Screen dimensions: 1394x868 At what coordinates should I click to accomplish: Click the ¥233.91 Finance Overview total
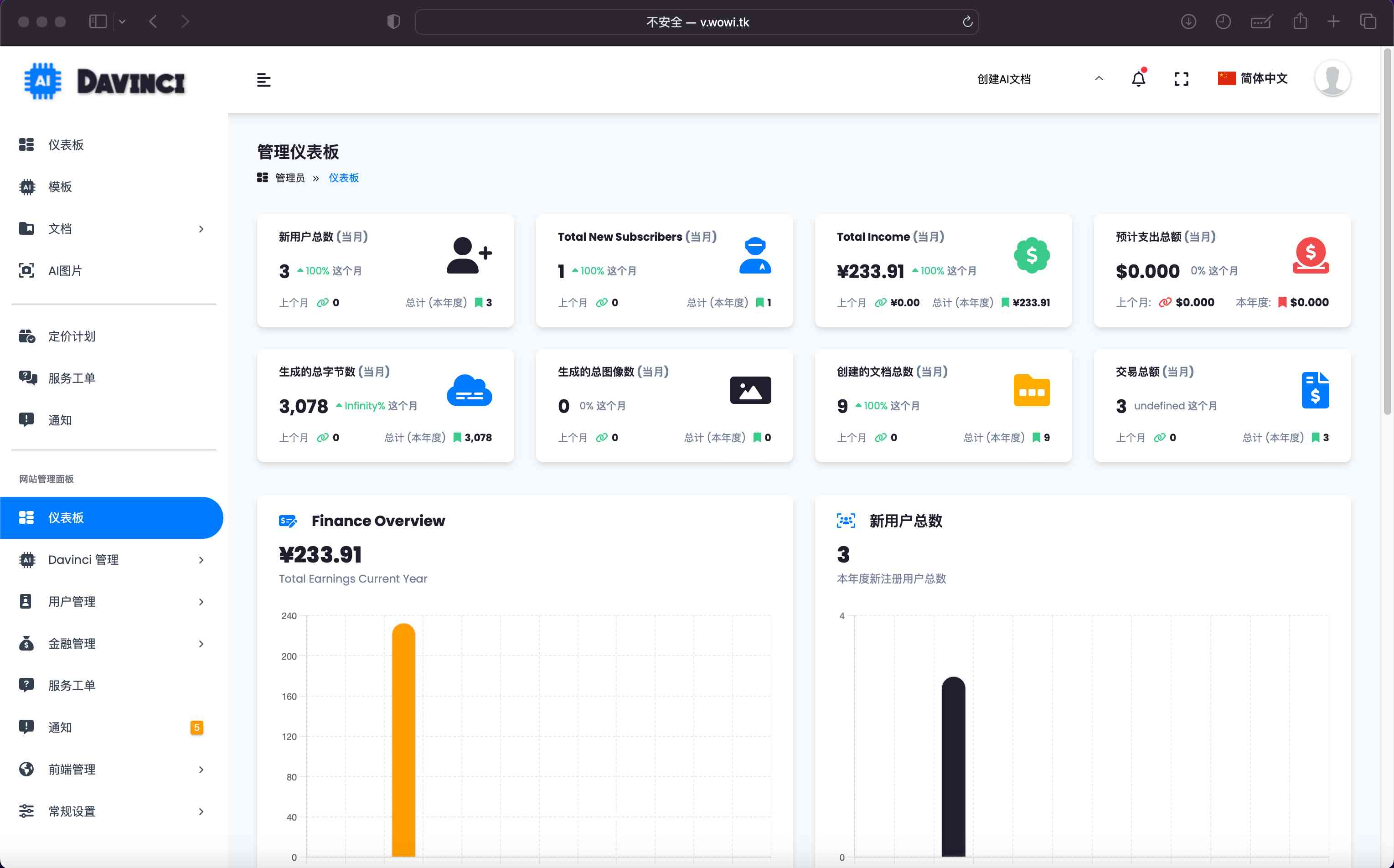320,554
